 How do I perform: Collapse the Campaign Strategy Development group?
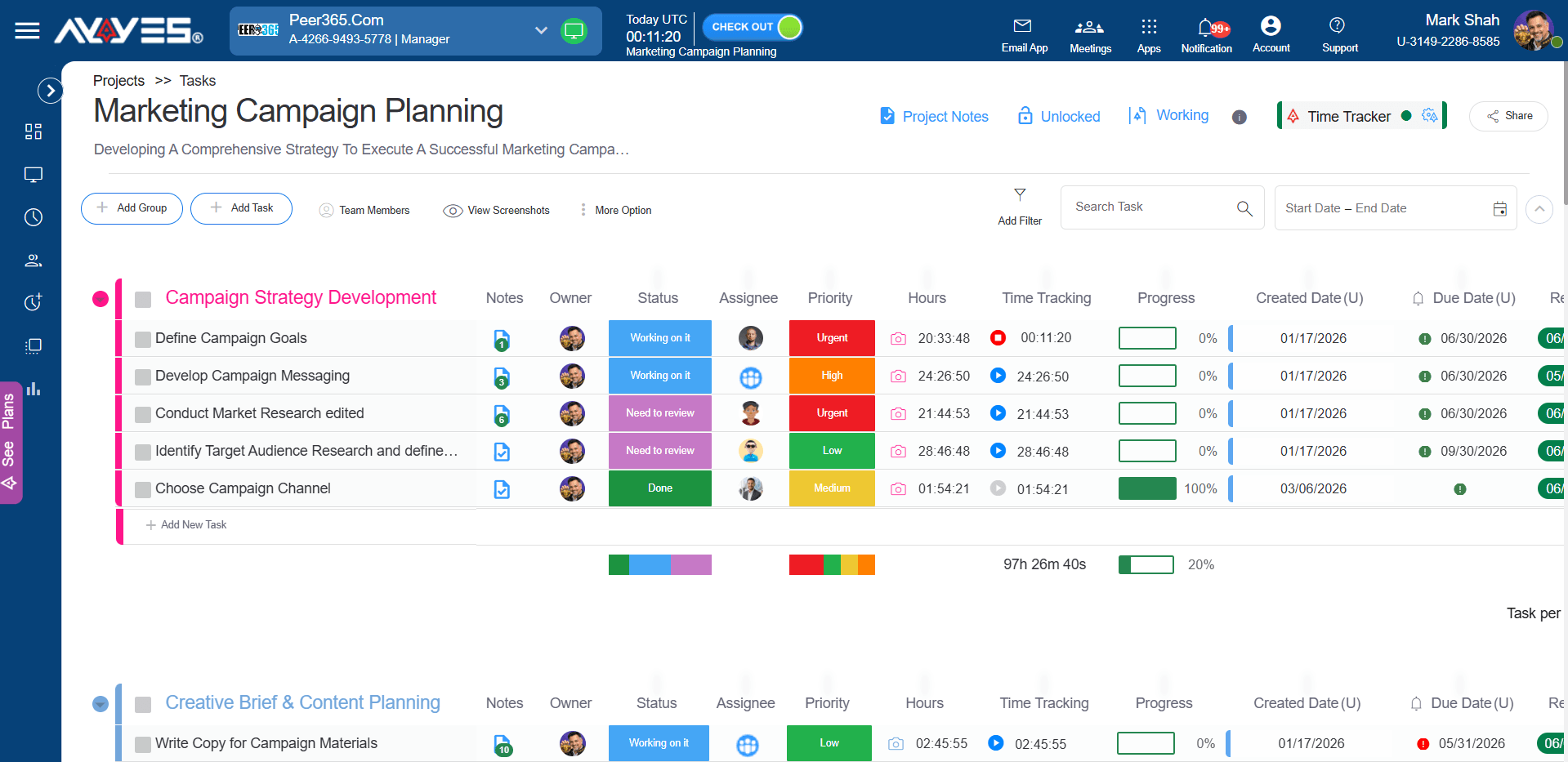[x=101, y=299]
